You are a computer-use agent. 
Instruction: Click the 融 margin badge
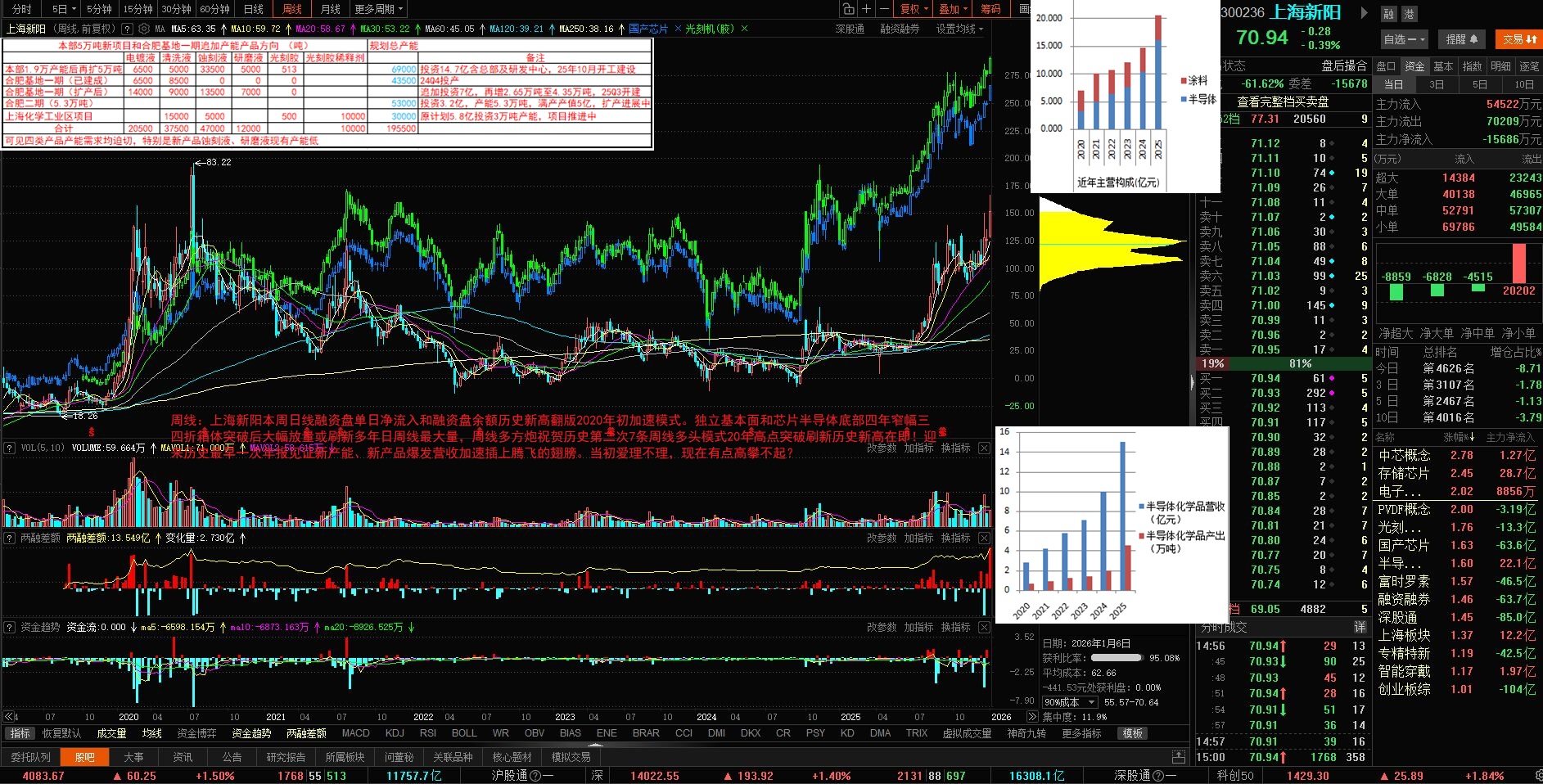click(x=1389, y=14)
